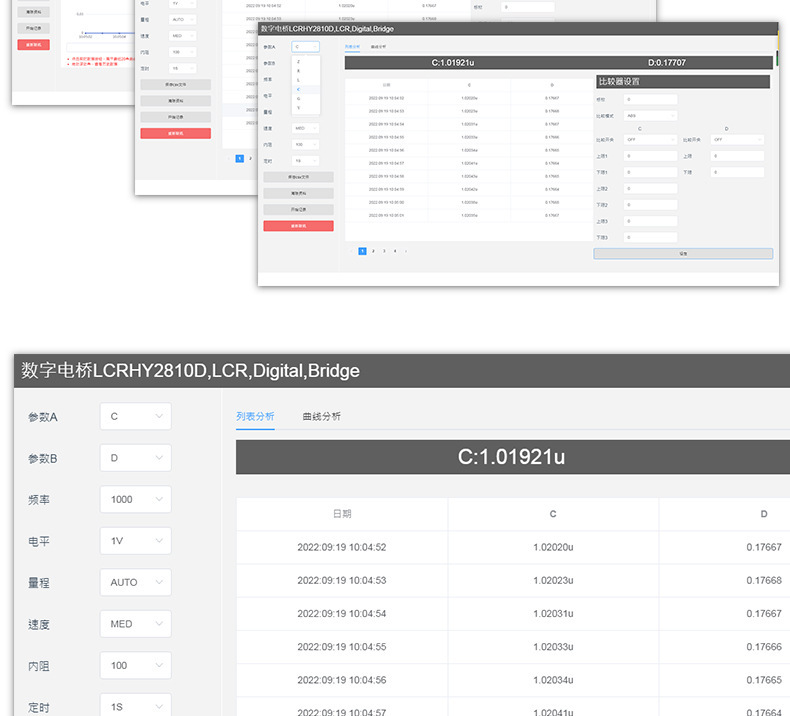Select row 2022:09:19 10:04:54 in bottom table
The image size is (790, 716).
(x=513, y=614)
